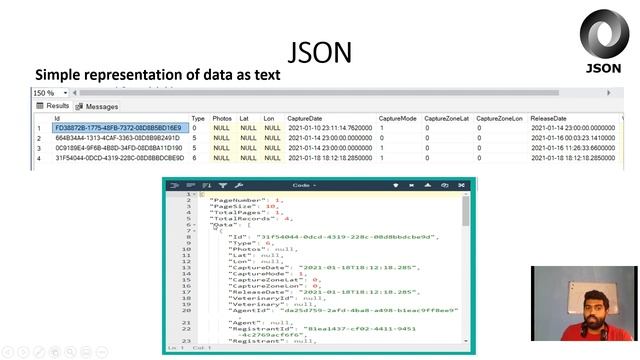Screen dimensions: 640x360
Task: Click the JSON logo image
Action: [604, 41]
